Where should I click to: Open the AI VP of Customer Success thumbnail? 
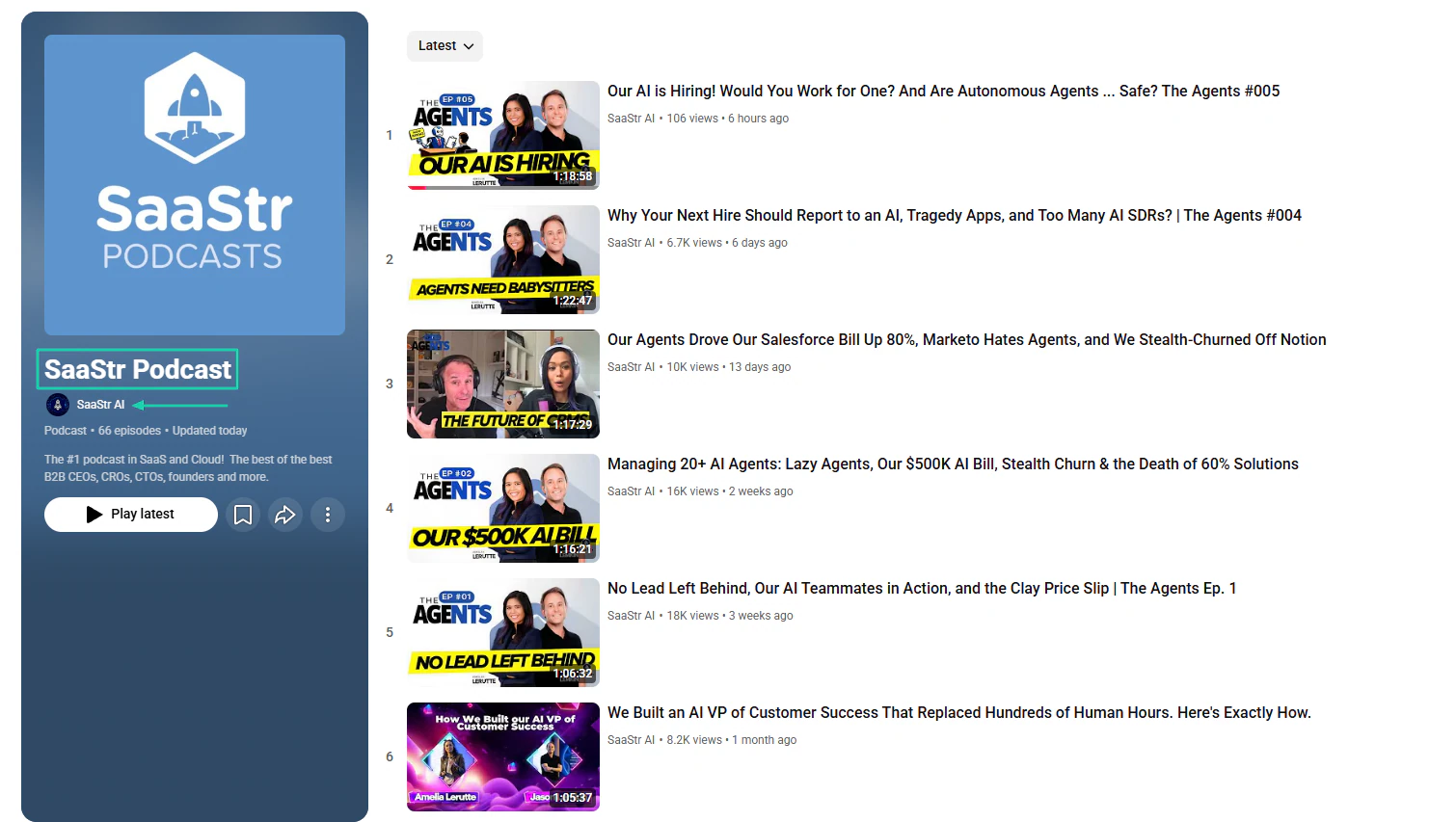click(503, 756)
